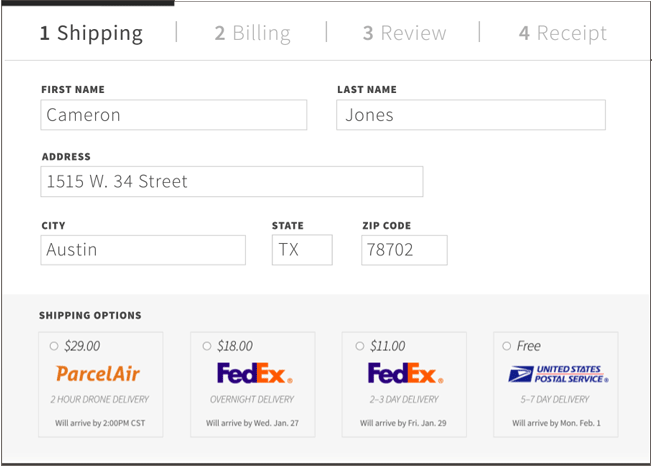This screenshot has height=474, width=652.
Task: Open the Shipping step tab
Action: pyautogui.click(x=91, y=33)
